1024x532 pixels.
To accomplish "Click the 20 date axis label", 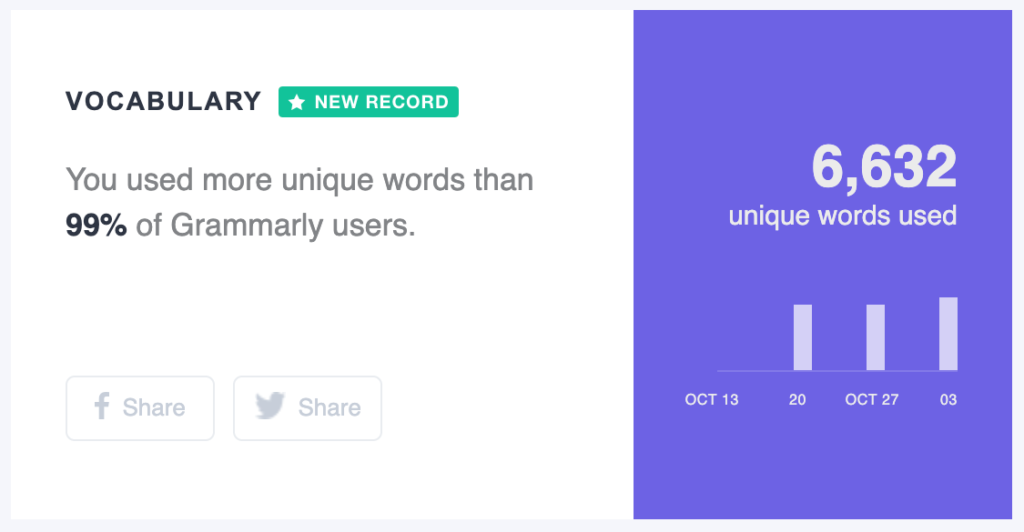I will 797,400.
